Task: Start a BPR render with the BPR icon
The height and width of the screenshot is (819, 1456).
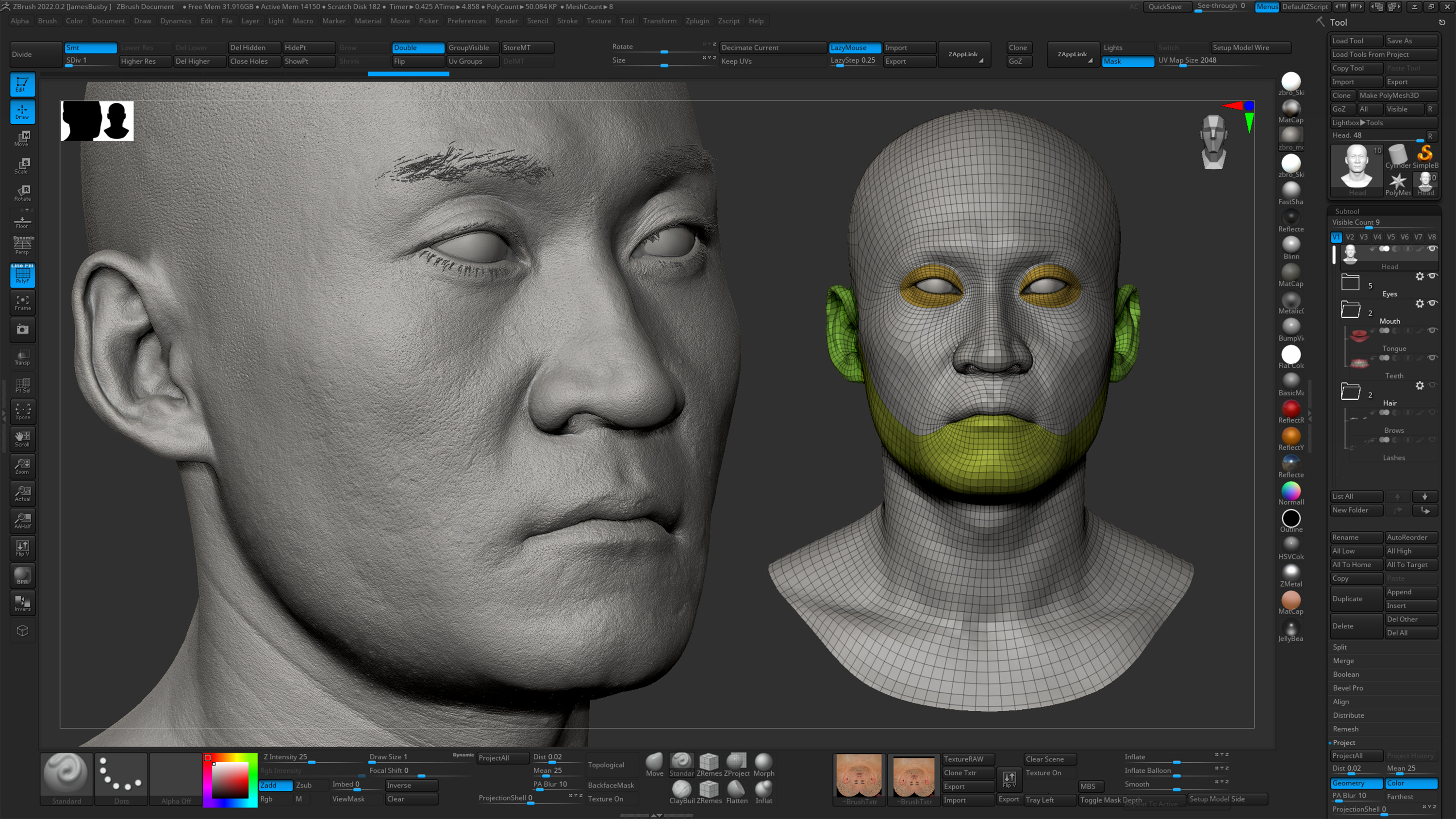Action: click(x=23, y=575)
